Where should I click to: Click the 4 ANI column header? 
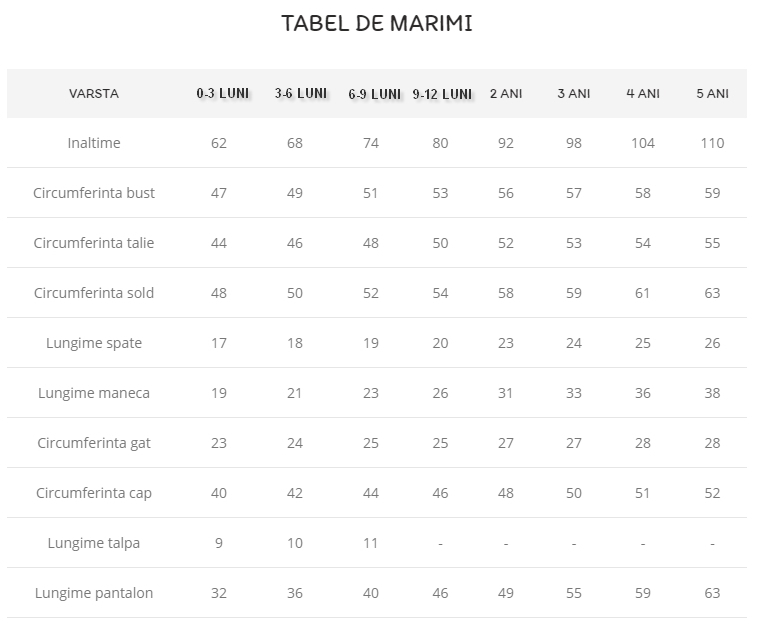click(x=643, y=93)
